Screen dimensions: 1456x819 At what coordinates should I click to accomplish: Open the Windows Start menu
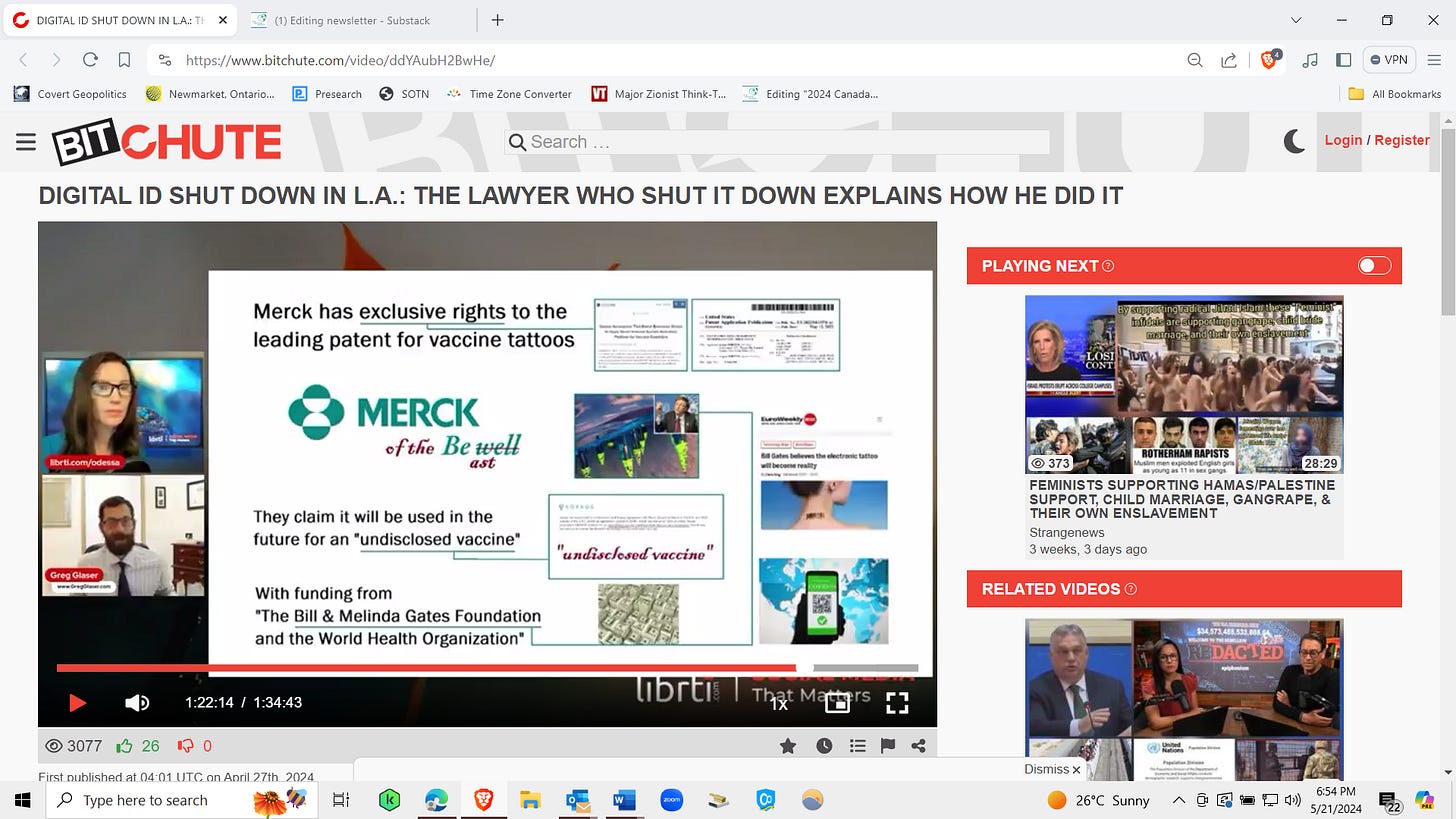pos(22,800)
